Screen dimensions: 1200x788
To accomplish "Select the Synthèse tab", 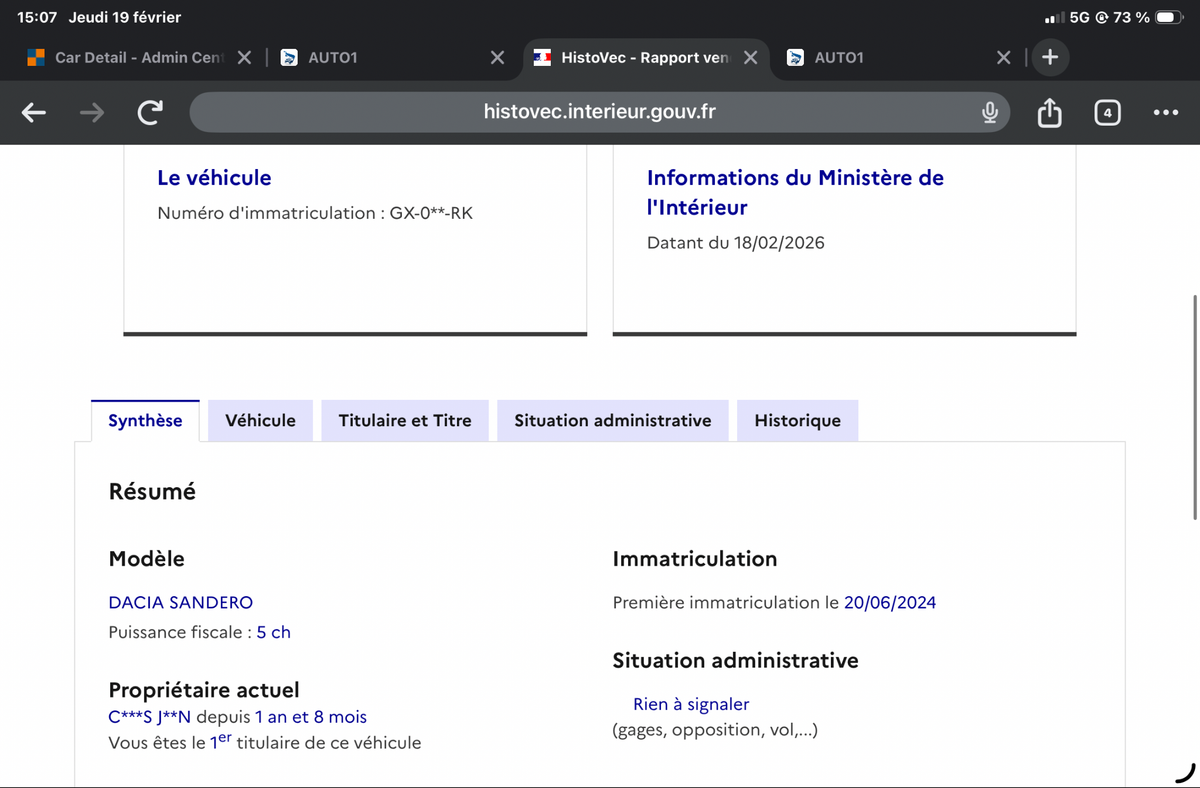I will 145,421.
